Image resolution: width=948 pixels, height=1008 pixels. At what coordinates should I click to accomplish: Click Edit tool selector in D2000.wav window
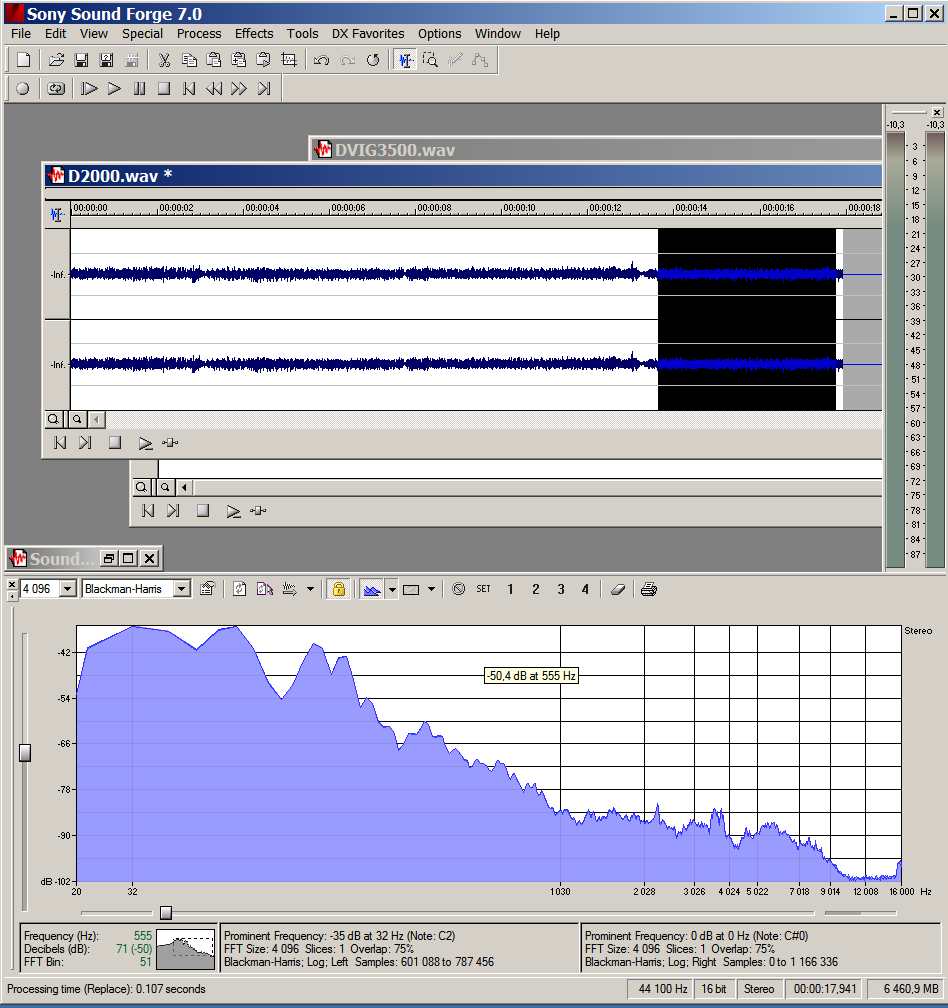(x=57, y=214)
